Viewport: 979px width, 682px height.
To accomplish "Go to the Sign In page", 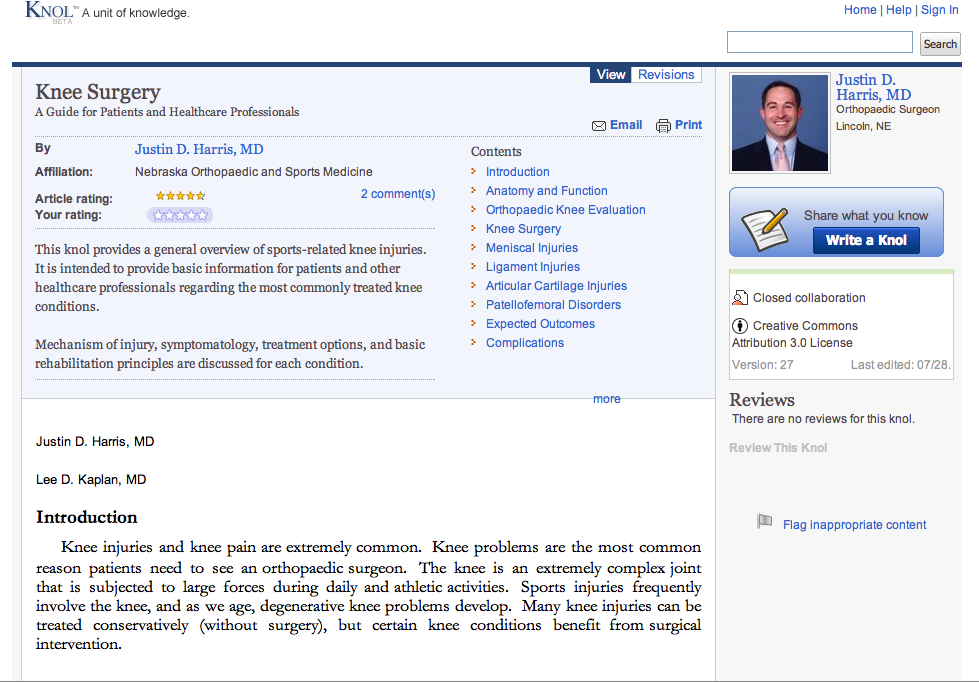I will click(939, 10).
